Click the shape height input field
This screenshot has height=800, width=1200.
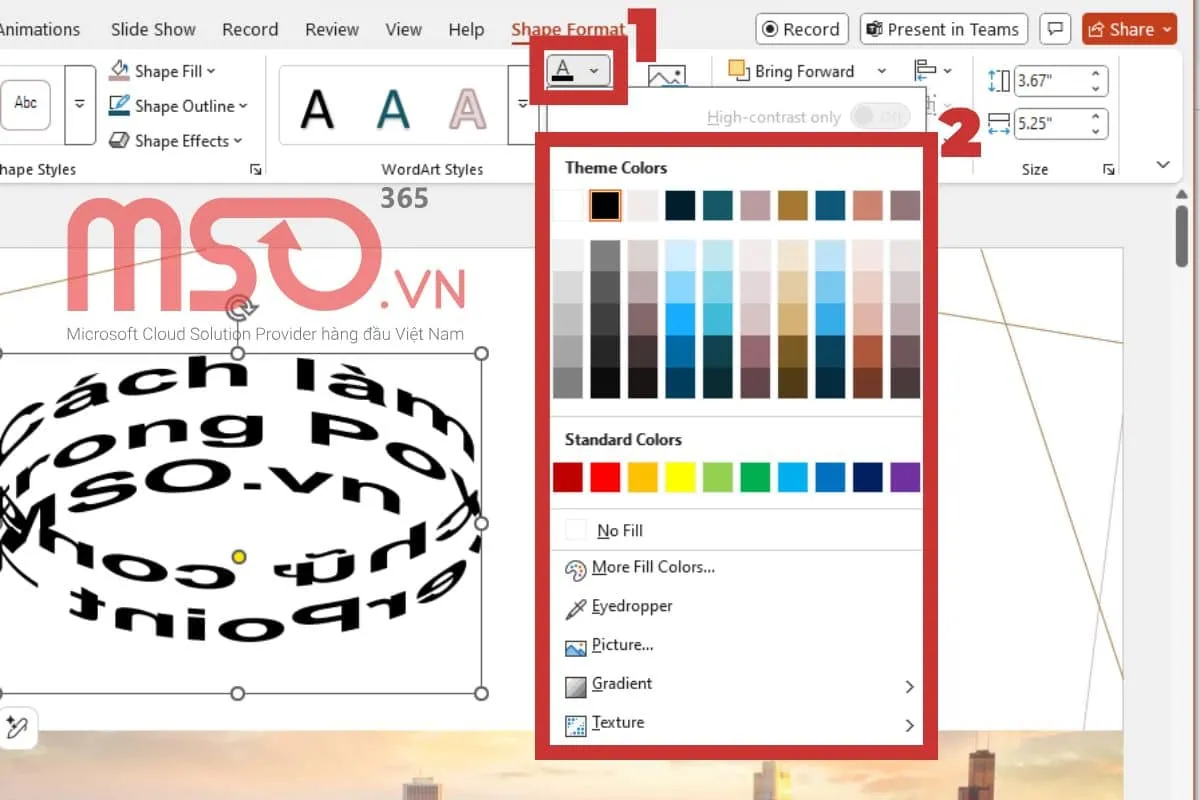tap(1050, 80)
